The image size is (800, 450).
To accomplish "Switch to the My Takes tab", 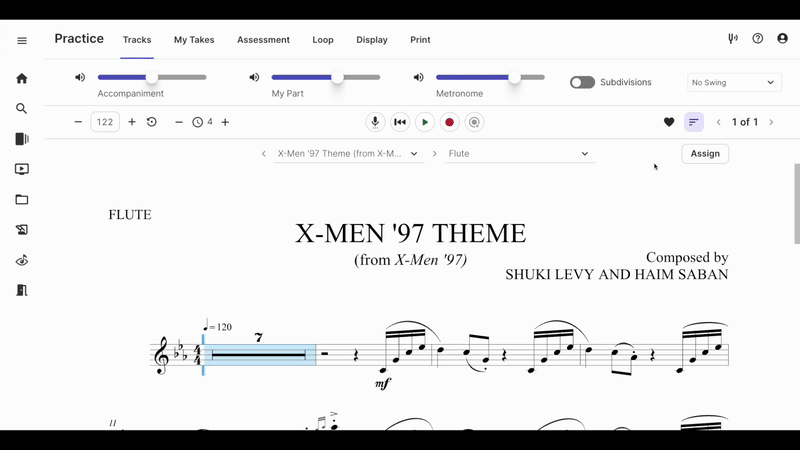I will click(x=194, y=40).
